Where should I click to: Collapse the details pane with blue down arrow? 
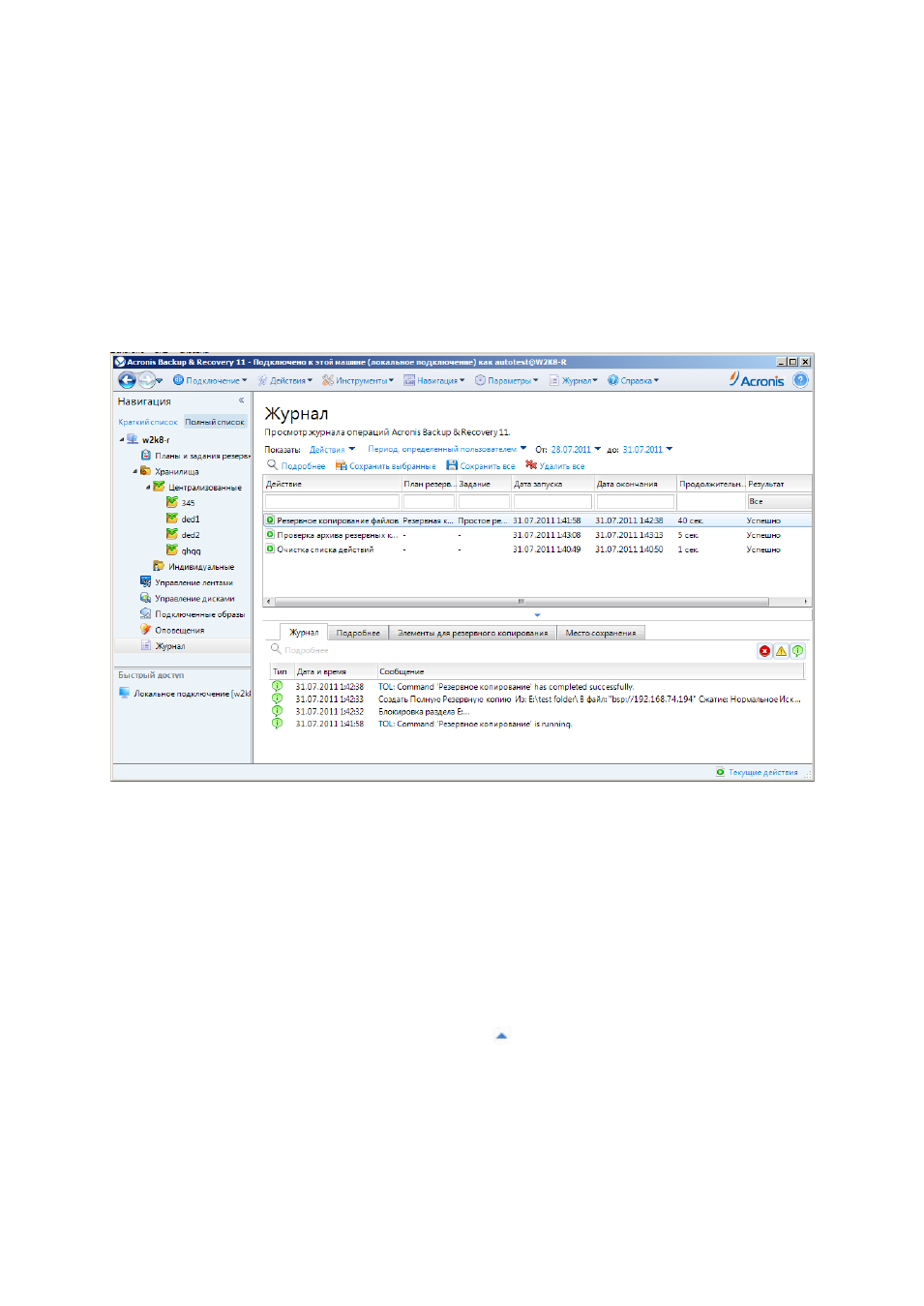(537, 615)
